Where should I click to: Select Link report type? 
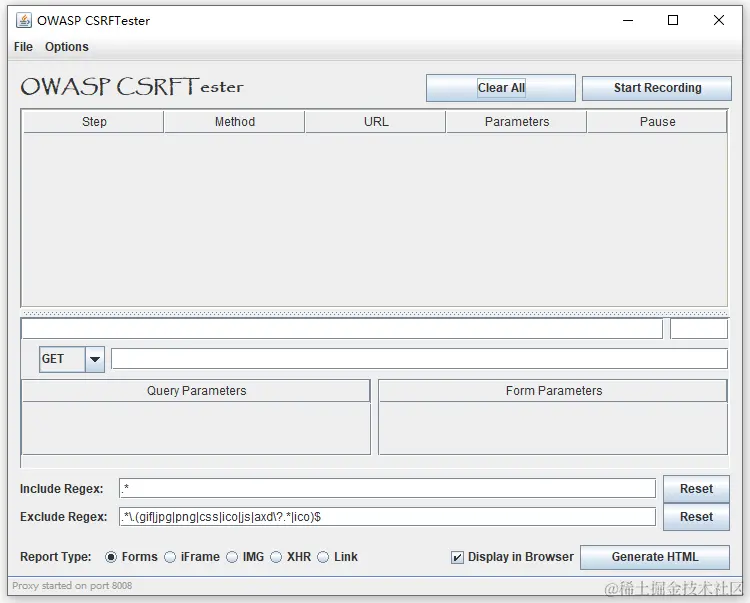coord(323,557)
